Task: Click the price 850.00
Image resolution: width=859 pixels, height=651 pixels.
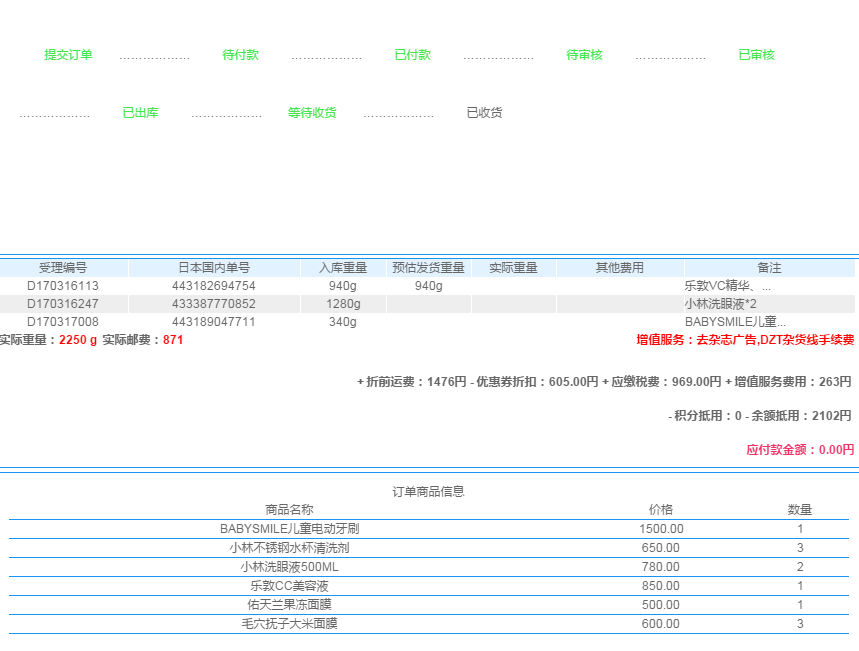Action: (x=661, y=586)
